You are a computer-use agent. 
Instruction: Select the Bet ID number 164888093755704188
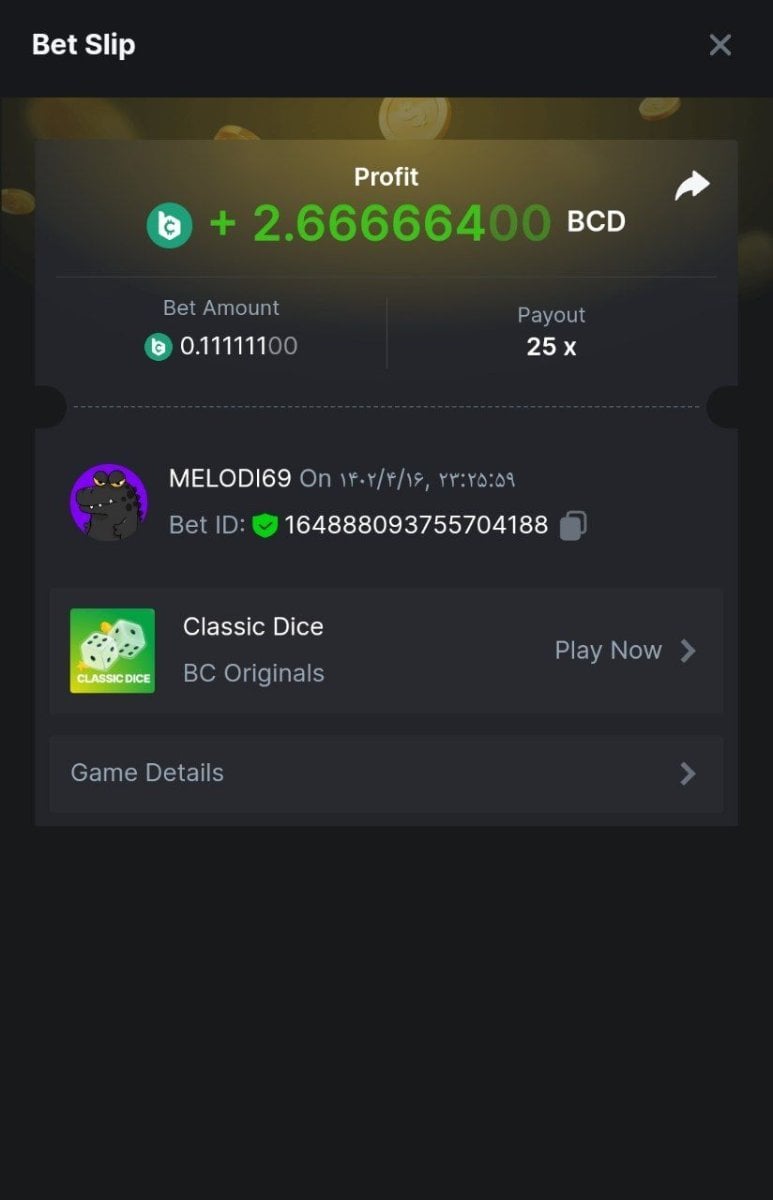[x=416, y=525]
